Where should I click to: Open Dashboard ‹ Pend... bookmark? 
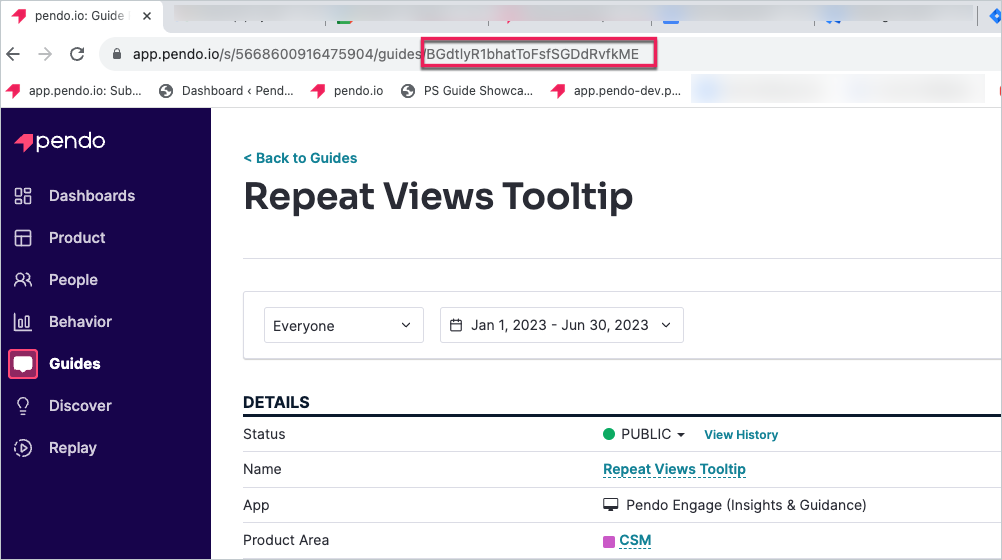(226, 91)
